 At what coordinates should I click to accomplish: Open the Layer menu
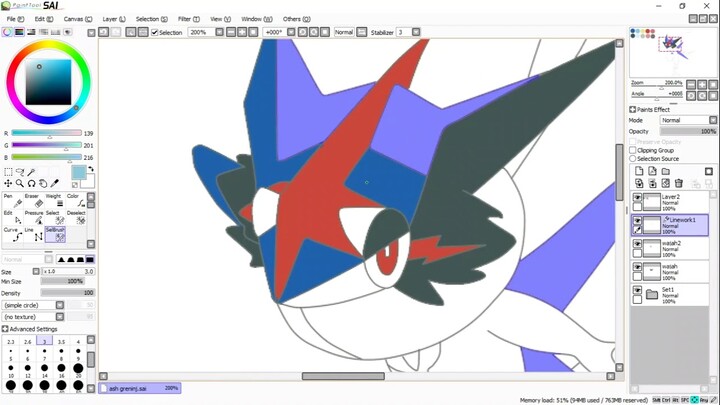point(114,19)
